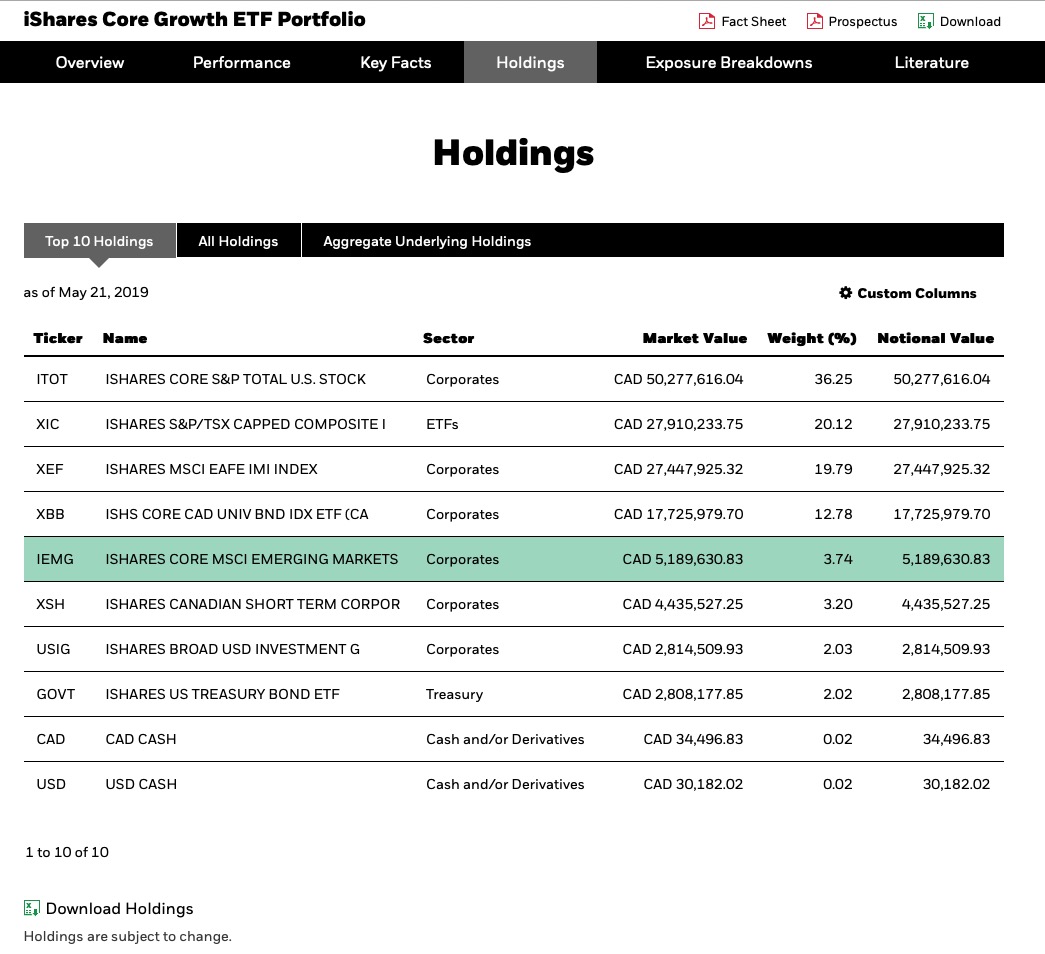
Task: Select the Top 10 Holdings tab
Action: [99, 241]
